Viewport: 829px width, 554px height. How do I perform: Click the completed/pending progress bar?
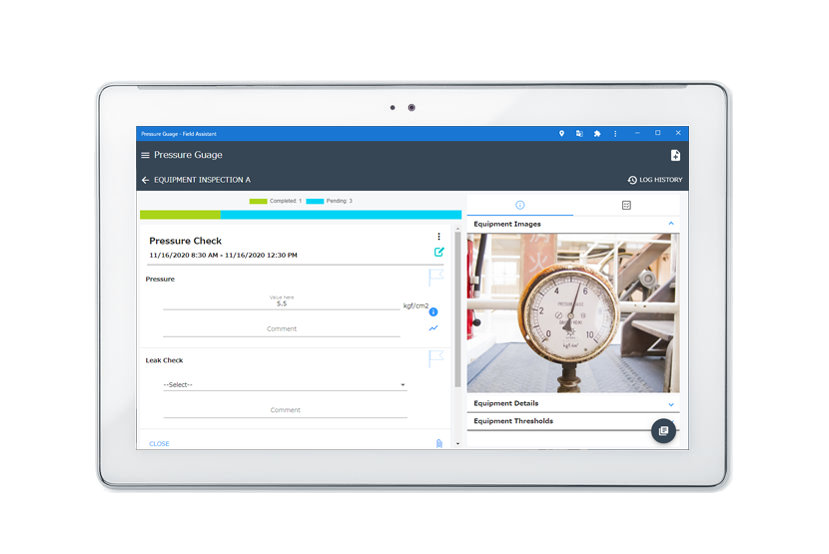click(300, 214)
